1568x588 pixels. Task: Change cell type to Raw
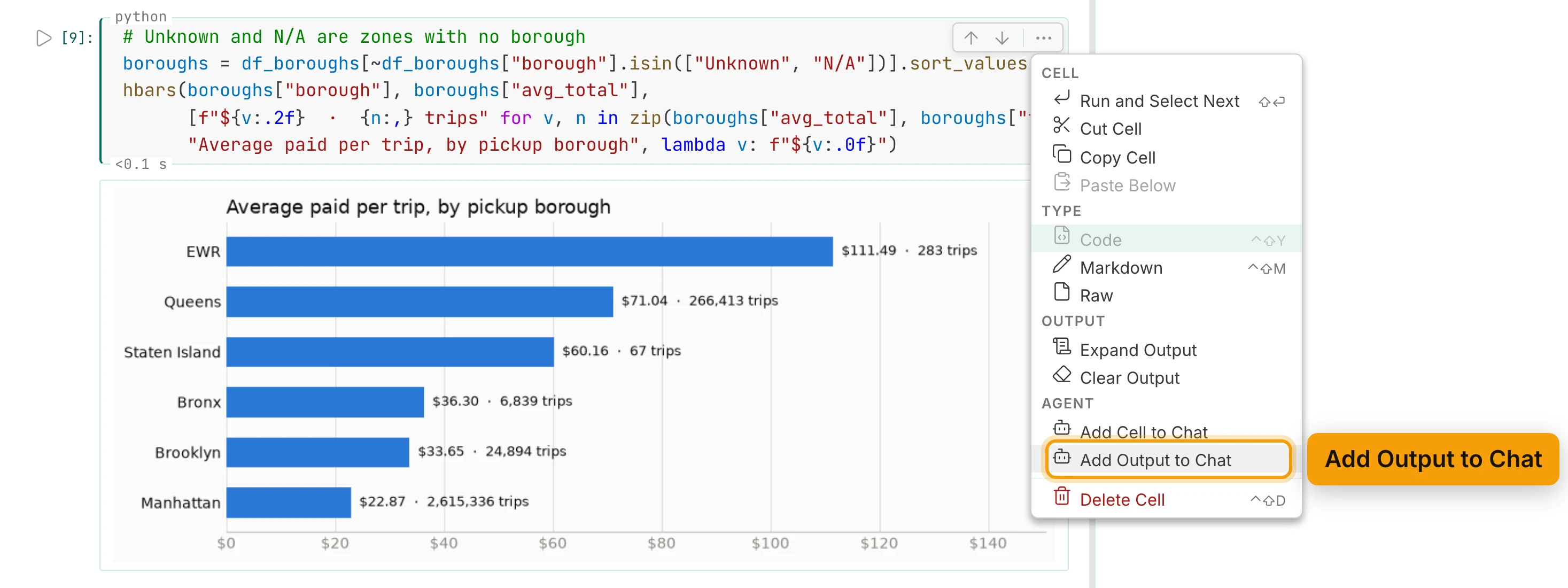[x=1167, y=296]
